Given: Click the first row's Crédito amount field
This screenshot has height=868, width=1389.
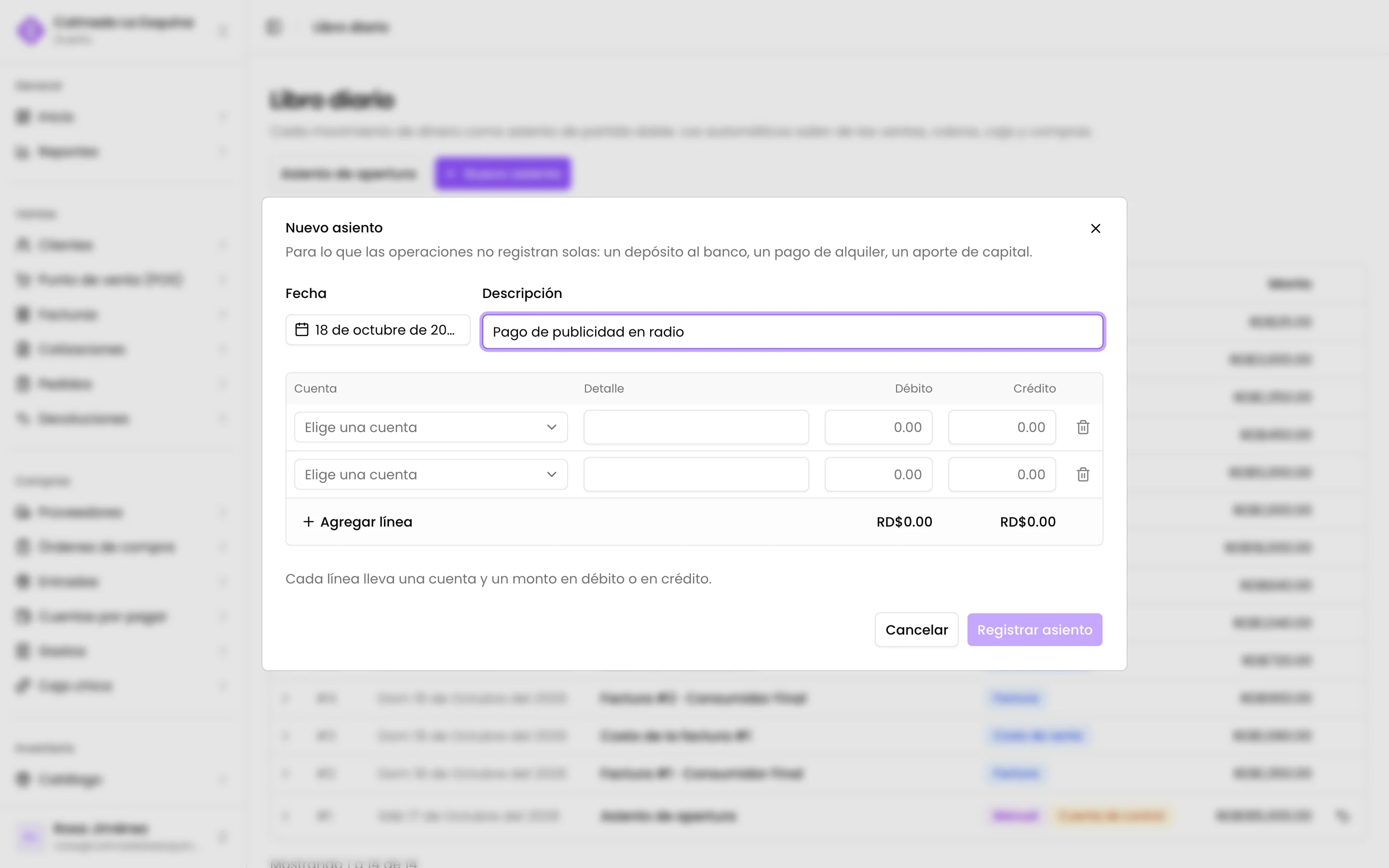Looking at the screenshot, I should [x=1002, y=427].
